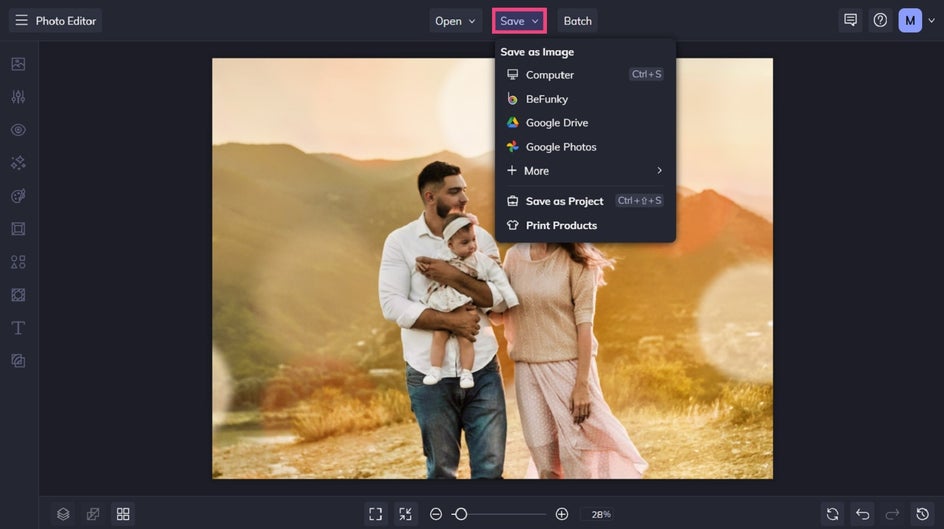This screenshot has width=944, height=529.
Task: Open the Textures tool in sidebar
Action: [18, 361]
